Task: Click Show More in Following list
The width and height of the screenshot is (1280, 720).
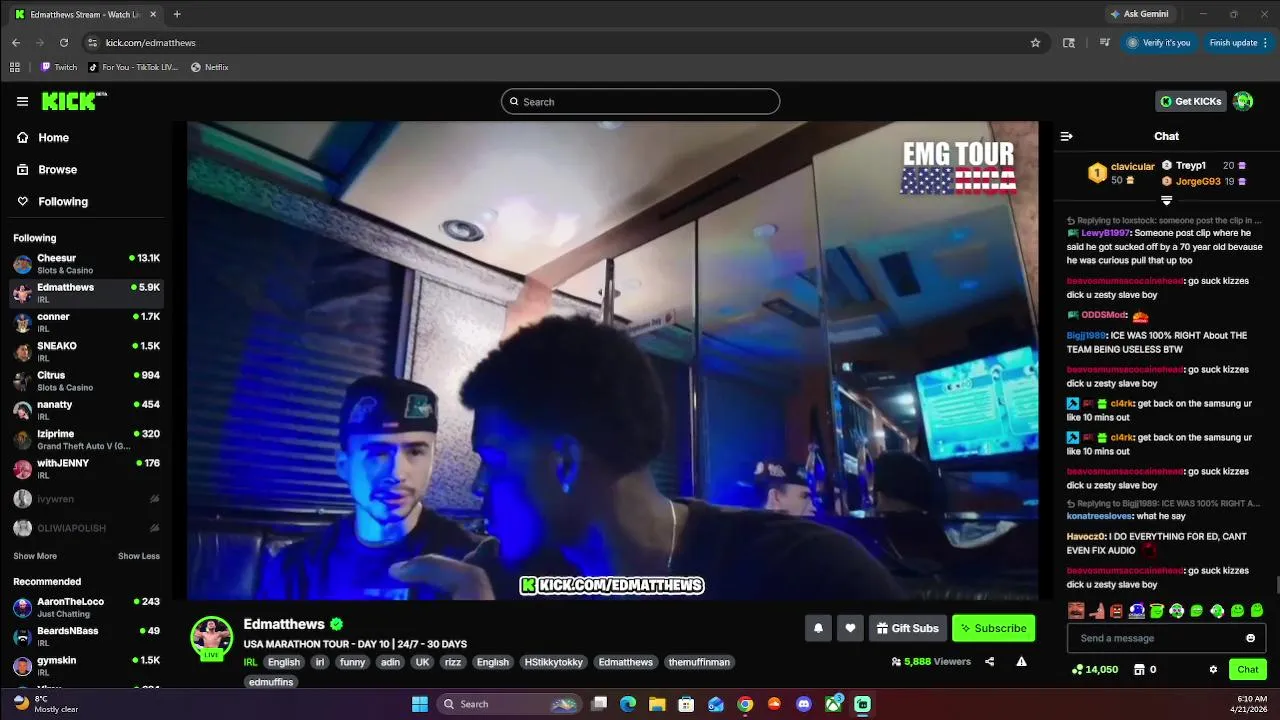Action: pos(35,556)
